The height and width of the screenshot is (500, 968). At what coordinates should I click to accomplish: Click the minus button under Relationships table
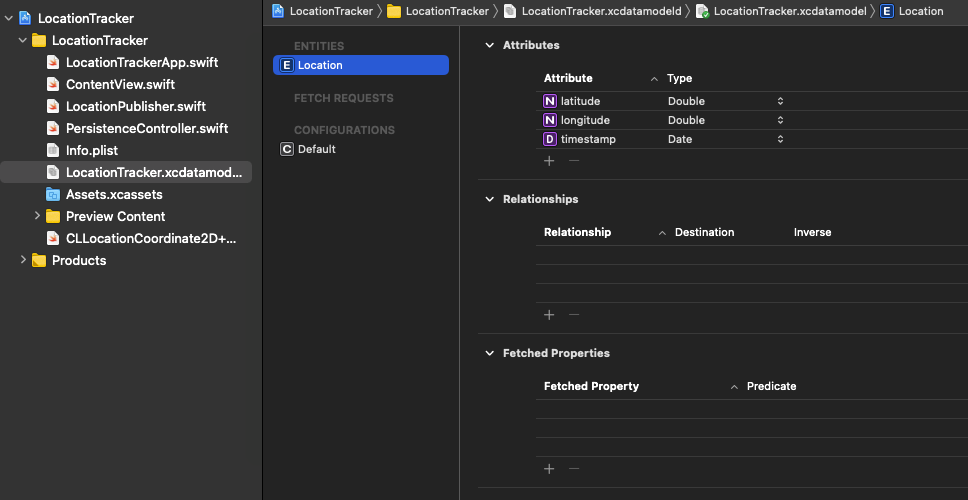(574, 315)
